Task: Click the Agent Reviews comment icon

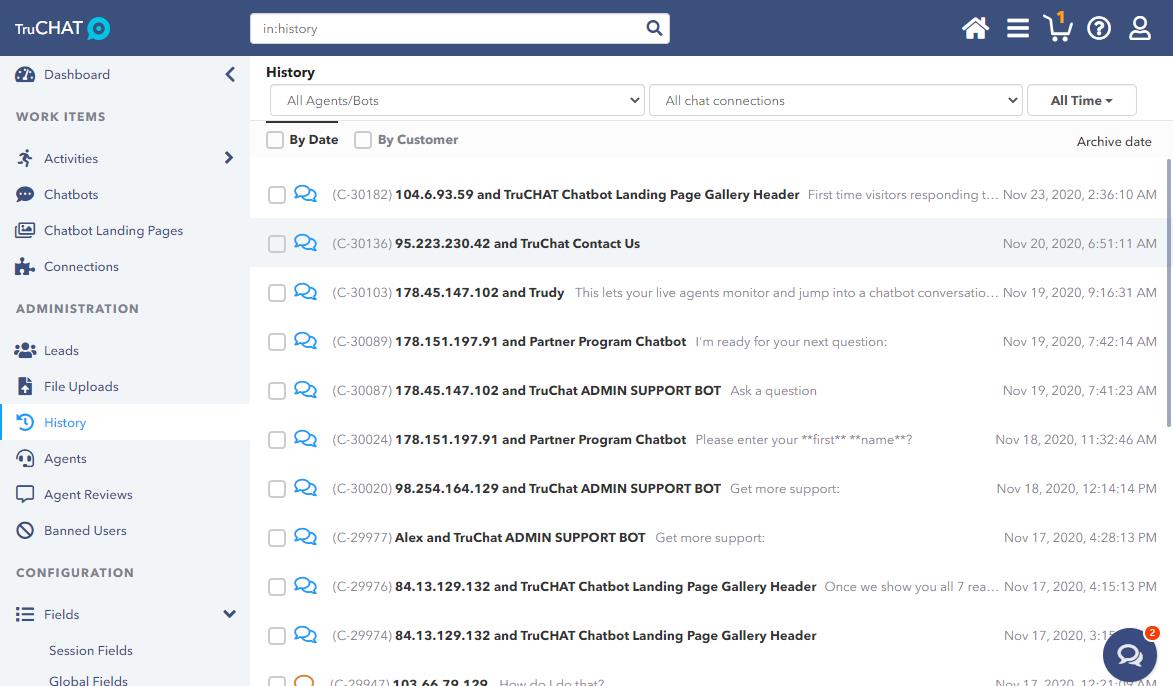Action: 25,494
